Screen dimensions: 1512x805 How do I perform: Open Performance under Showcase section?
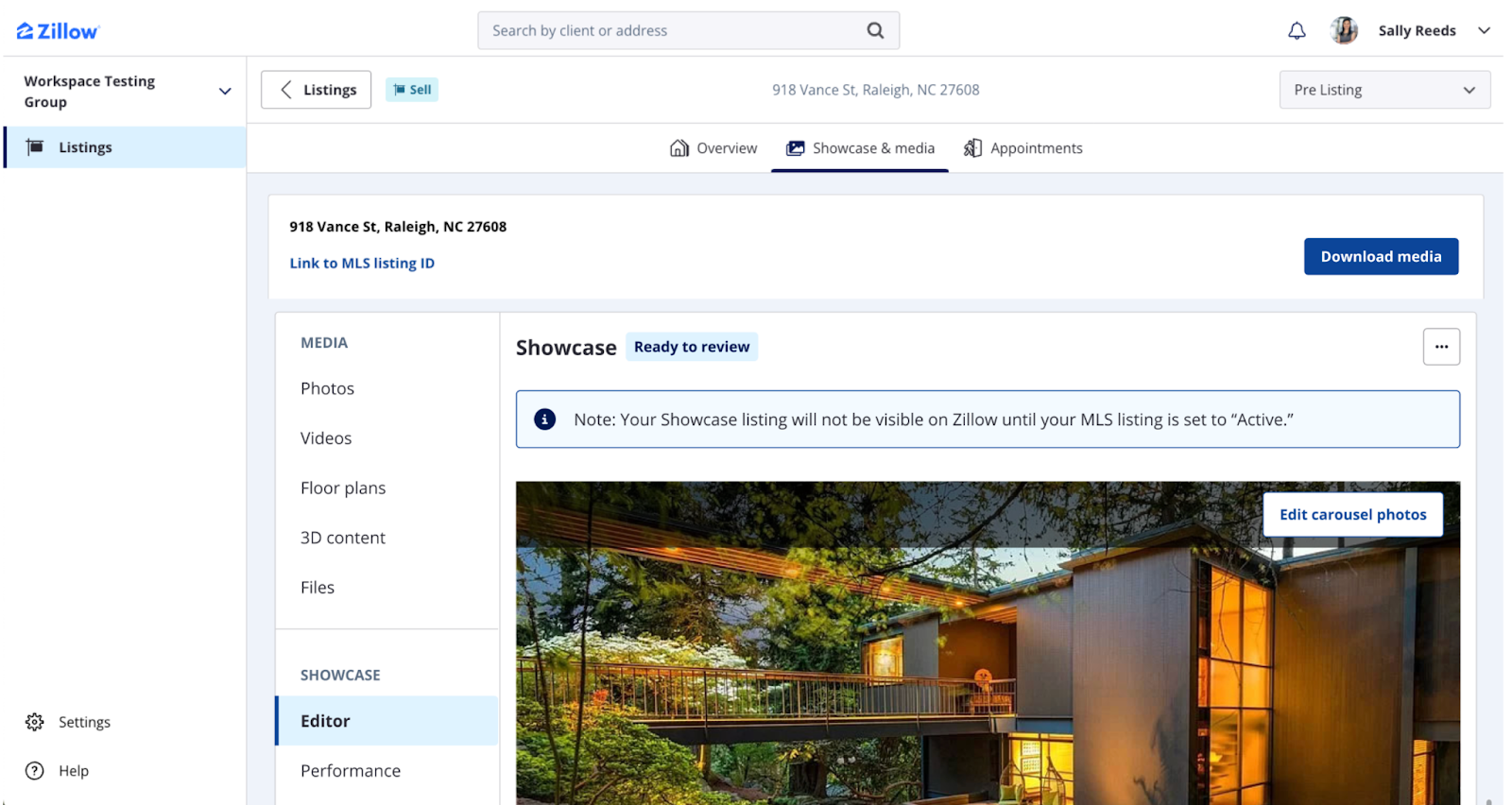(351, 771)
